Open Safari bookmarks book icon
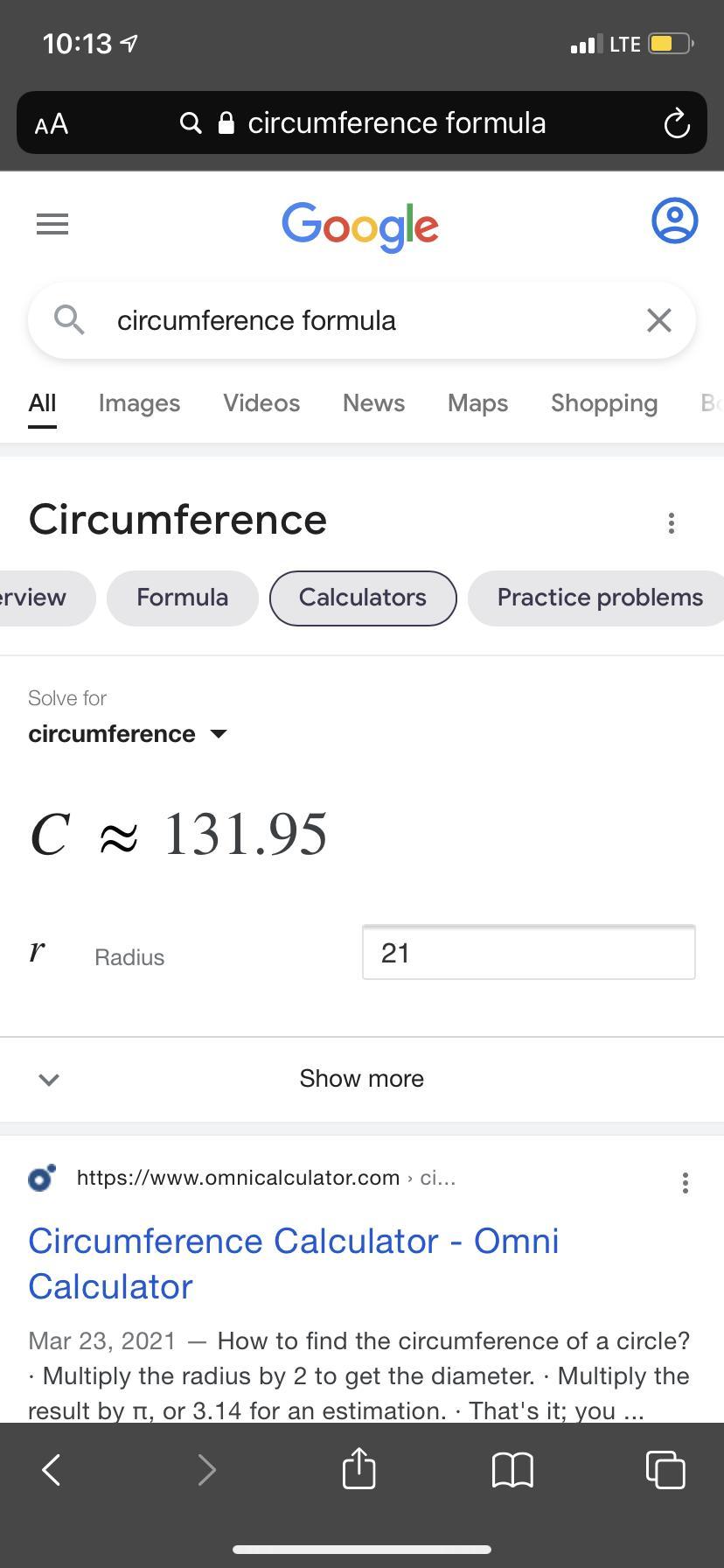The width and height of the screenshot is (724, 1568). [x=512, y=1470]
